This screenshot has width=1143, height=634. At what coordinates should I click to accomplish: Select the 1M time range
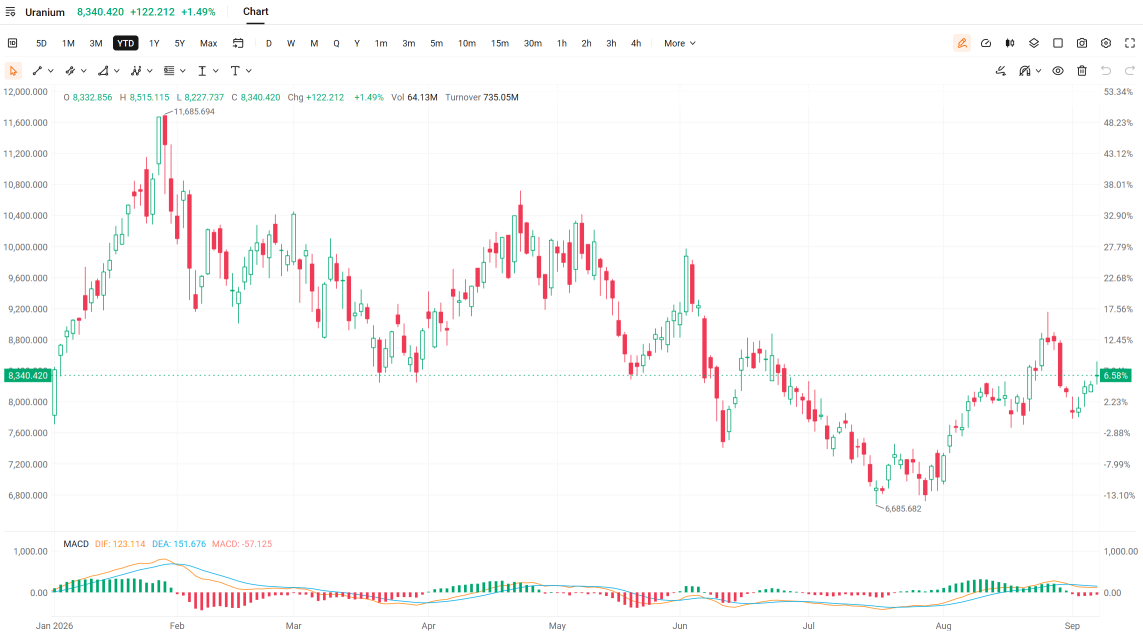pos(69,43)
